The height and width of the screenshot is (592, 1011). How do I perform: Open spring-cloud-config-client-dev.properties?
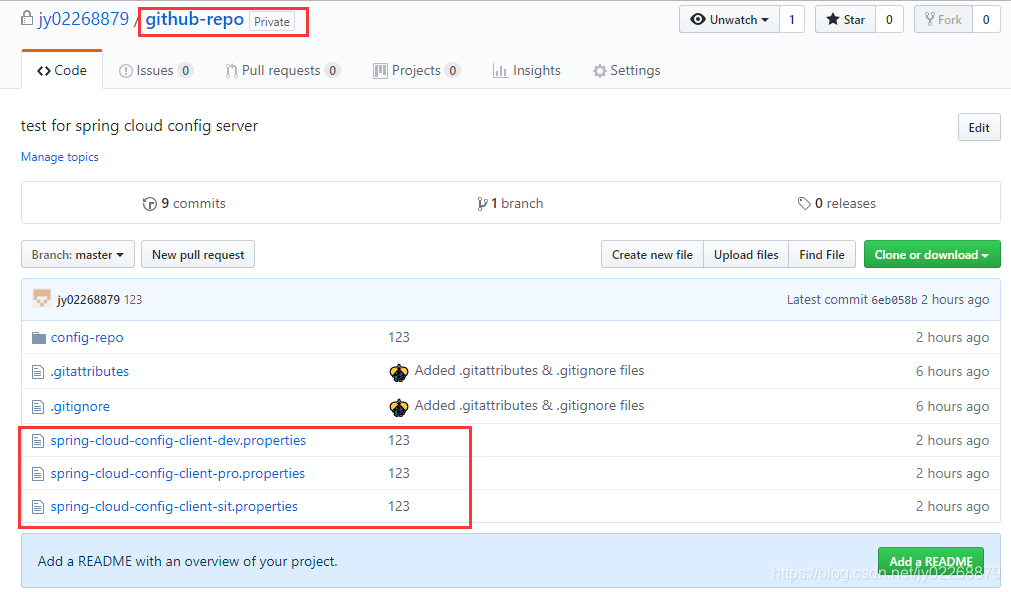(179, 440)
